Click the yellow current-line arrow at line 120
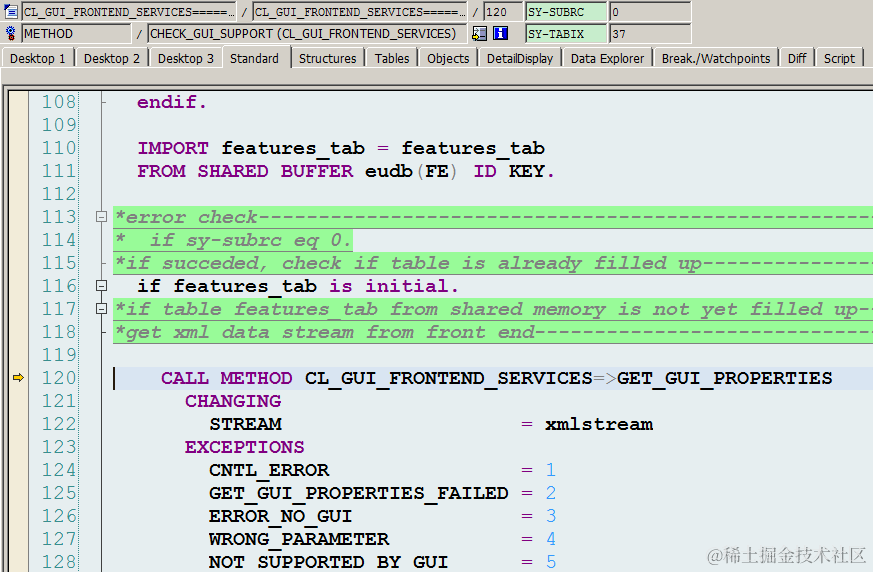Viewport: 873px width, 572px height. tap(18, 378)
